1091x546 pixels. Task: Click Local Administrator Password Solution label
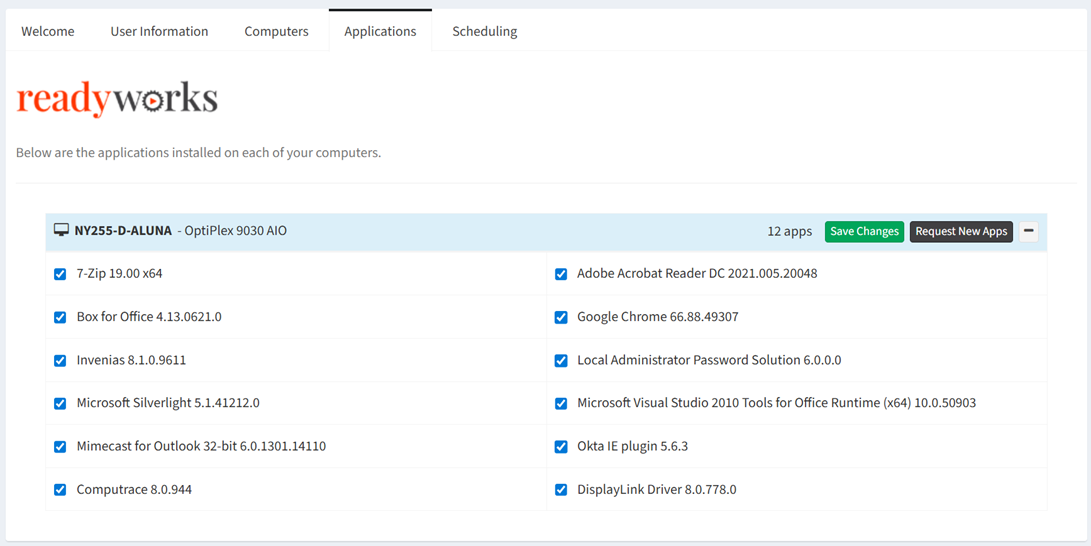709,360
